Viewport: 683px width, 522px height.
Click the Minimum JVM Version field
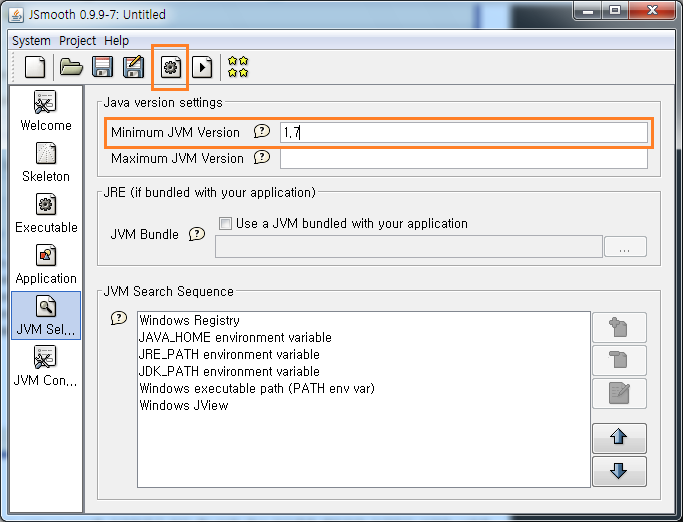coord(463,132)
